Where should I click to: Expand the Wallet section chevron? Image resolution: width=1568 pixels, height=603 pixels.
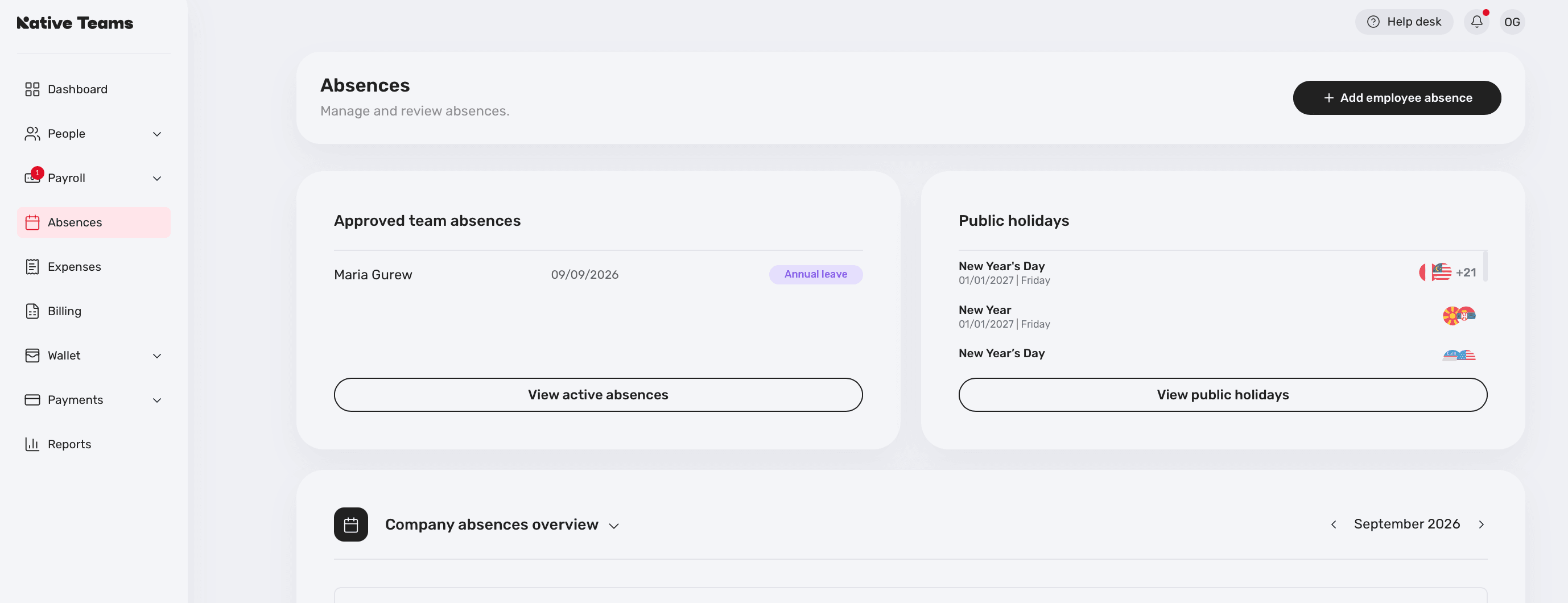pos(156,356)
